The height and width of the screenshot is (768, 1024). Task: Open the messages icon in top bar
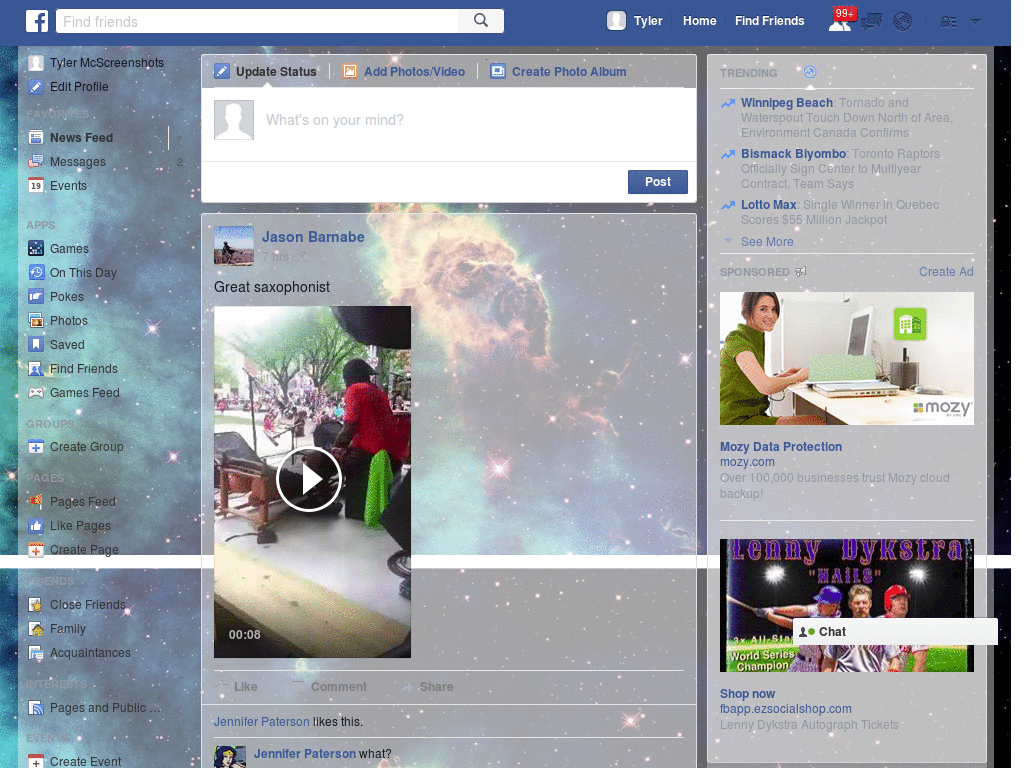[x=871, y=22]
